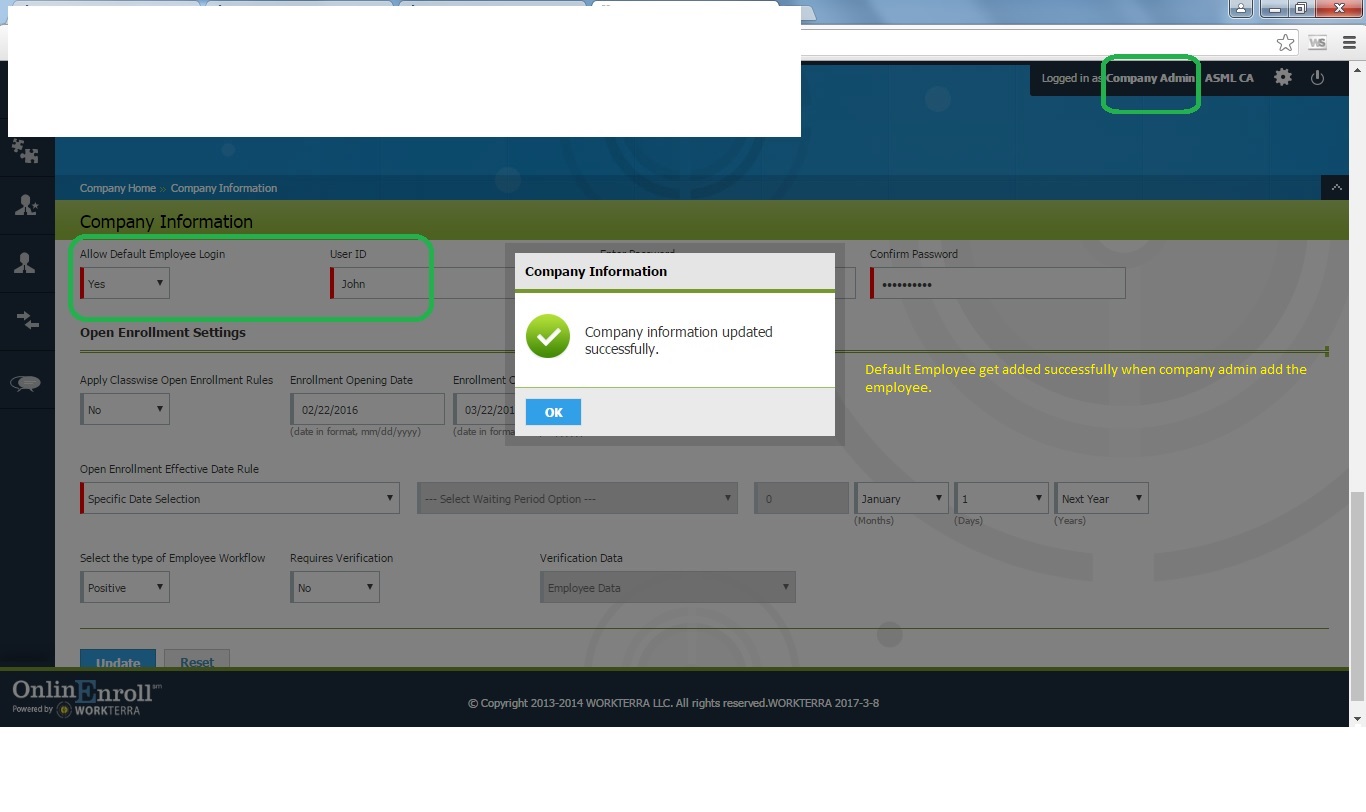
Task: Click the Confirm Password field
Action: point(998,284)
